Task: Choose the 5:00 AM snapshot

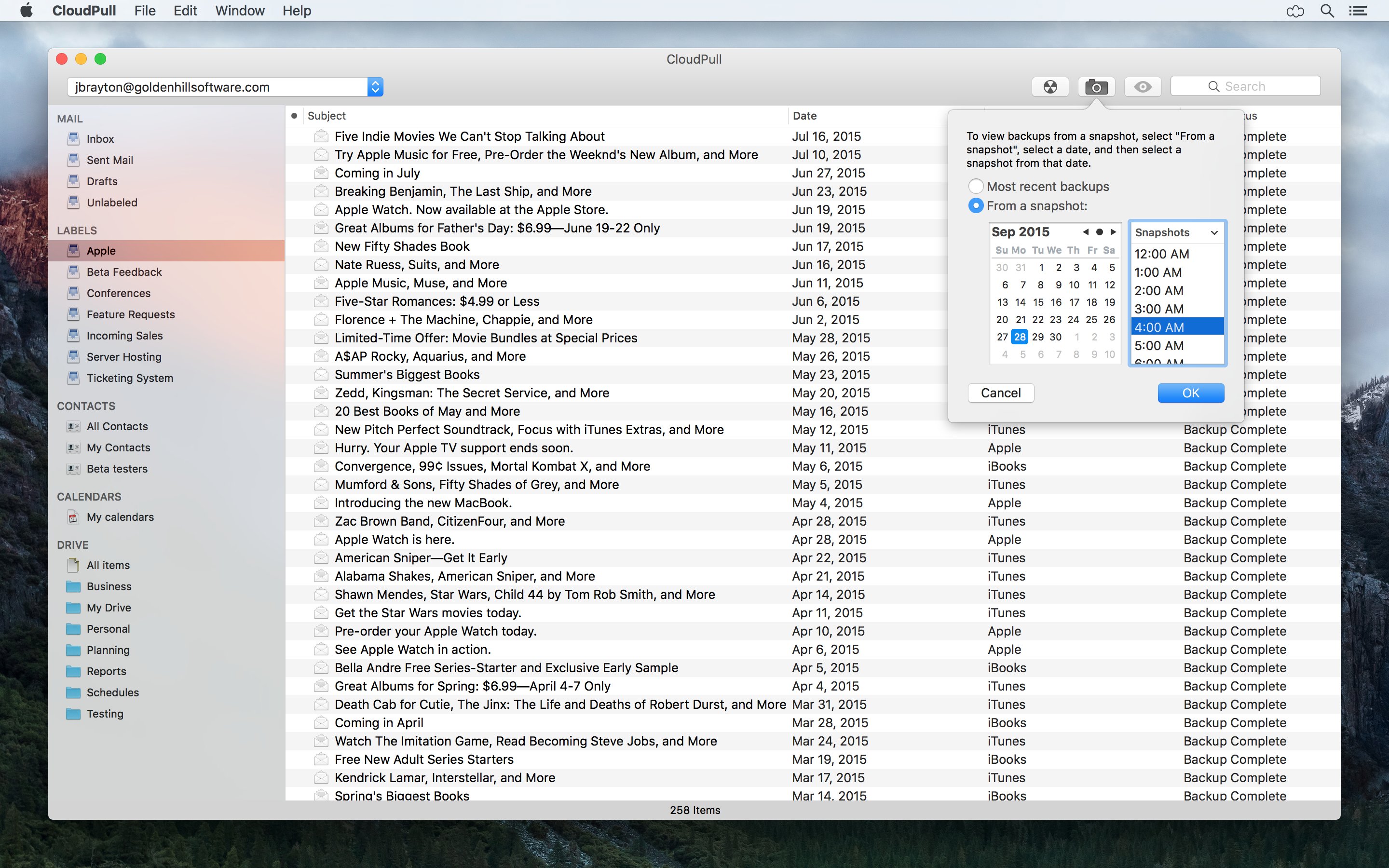Action: pos(1159,346)
